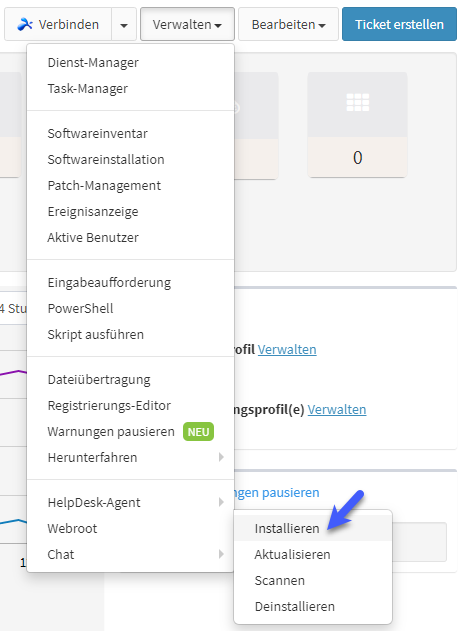Click the Verwalten link beside ngsprofil(e)
The height and width of the screenshot is (631, 462).
(337, 409)
